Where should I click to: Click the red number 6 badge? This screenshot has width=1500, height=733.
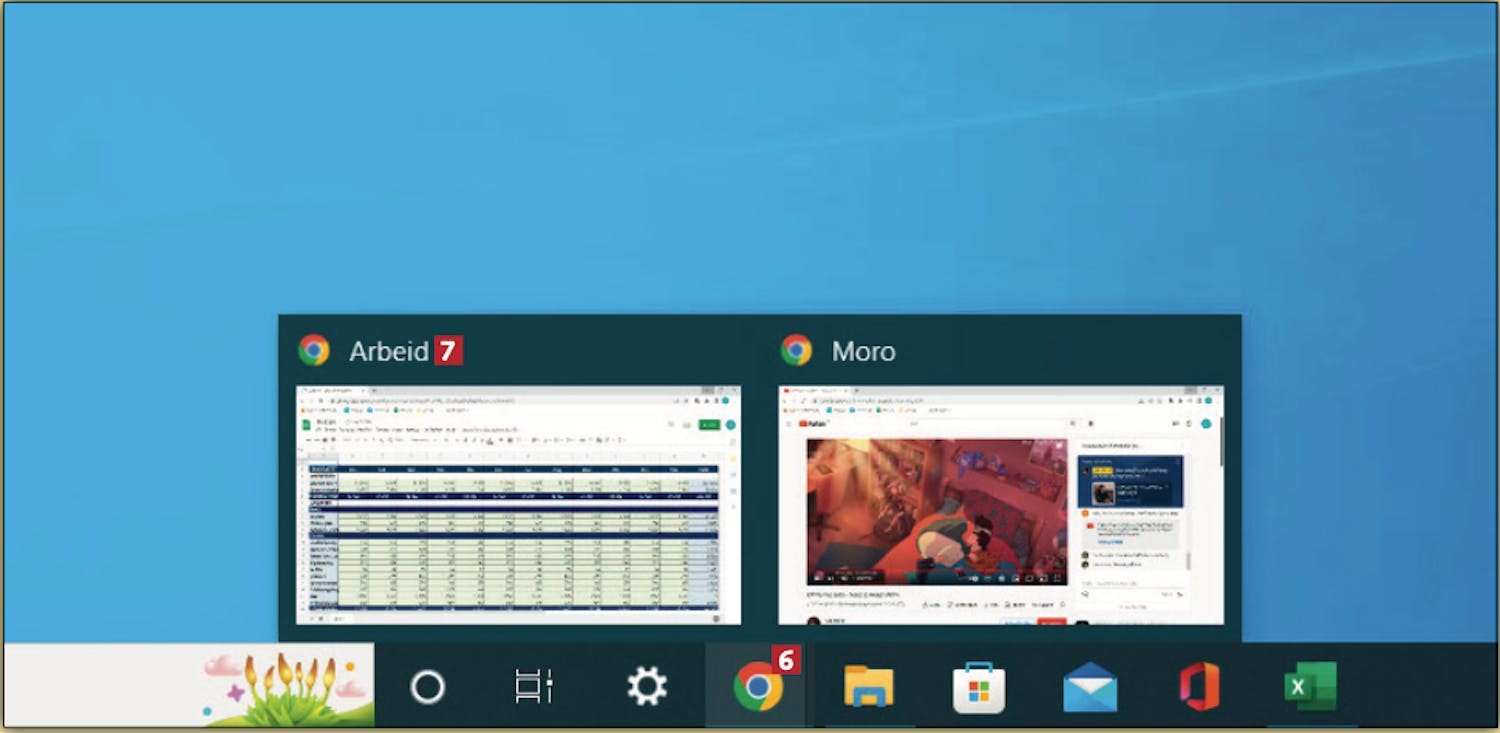click(786, 660)
